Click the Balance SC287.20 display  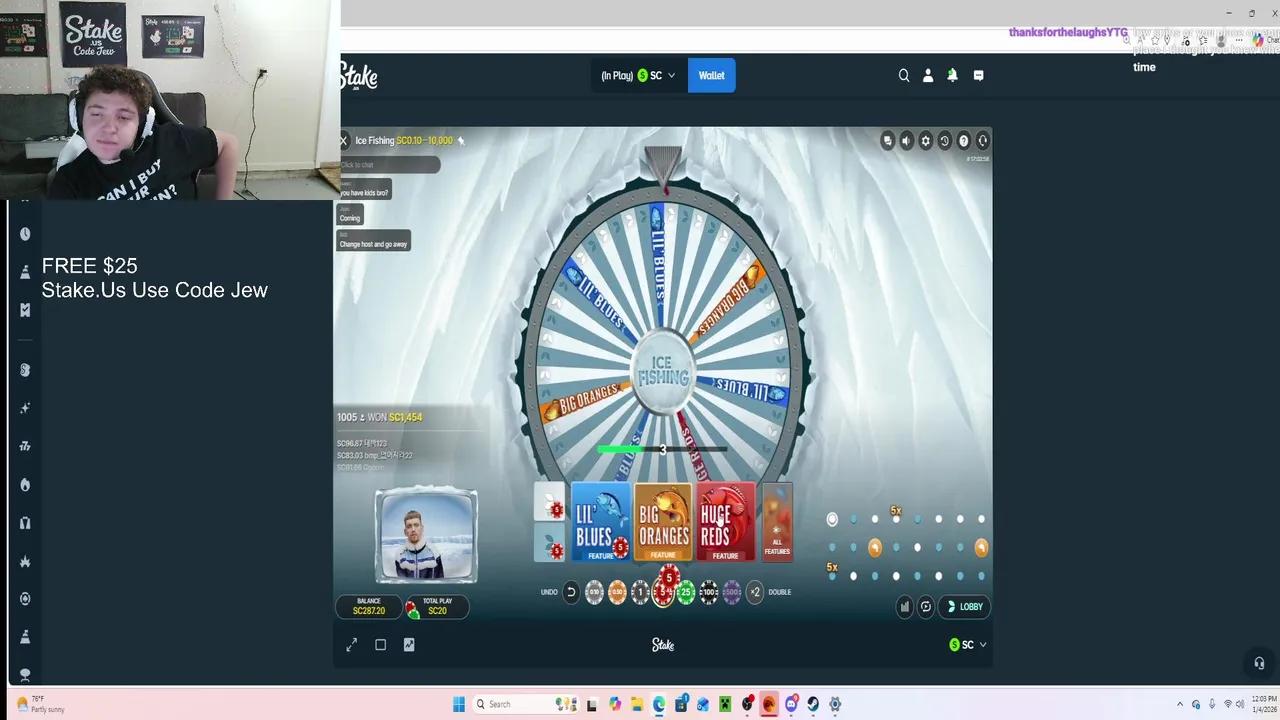point(369,607)
